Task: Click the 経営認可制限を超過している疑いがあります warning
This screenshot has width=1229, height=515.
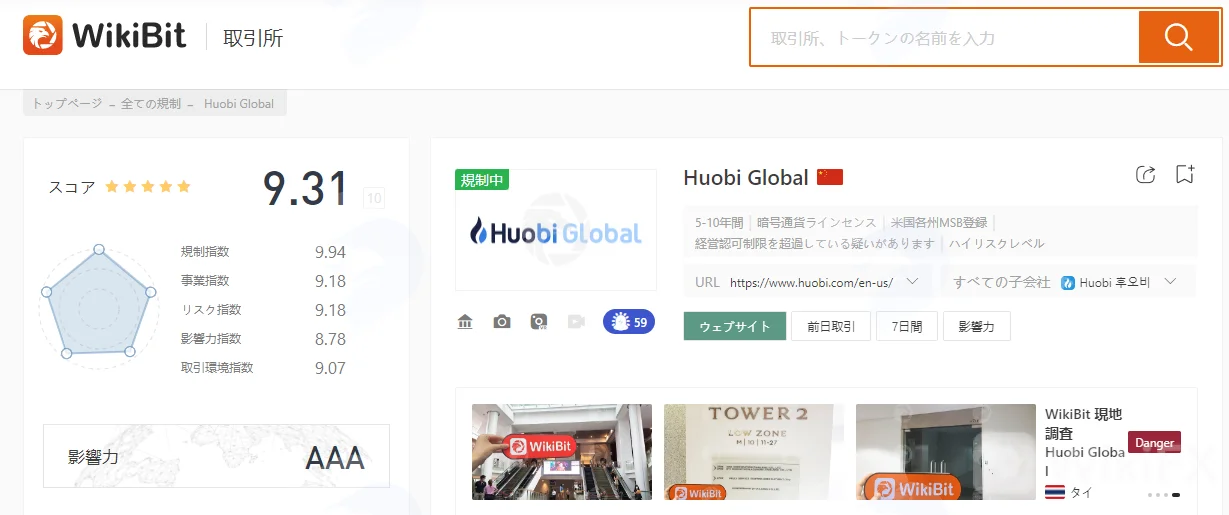Action: [x=815, y=243]
